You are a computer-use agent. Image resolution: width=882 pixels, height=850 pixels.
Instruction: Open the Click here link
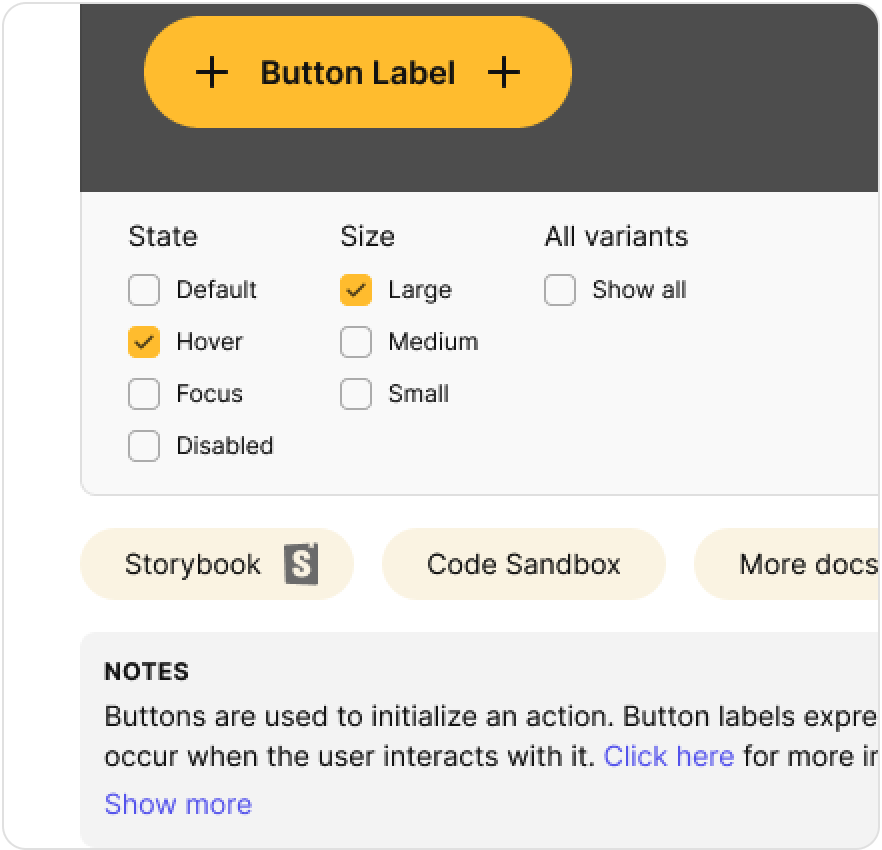pos(668,756)
